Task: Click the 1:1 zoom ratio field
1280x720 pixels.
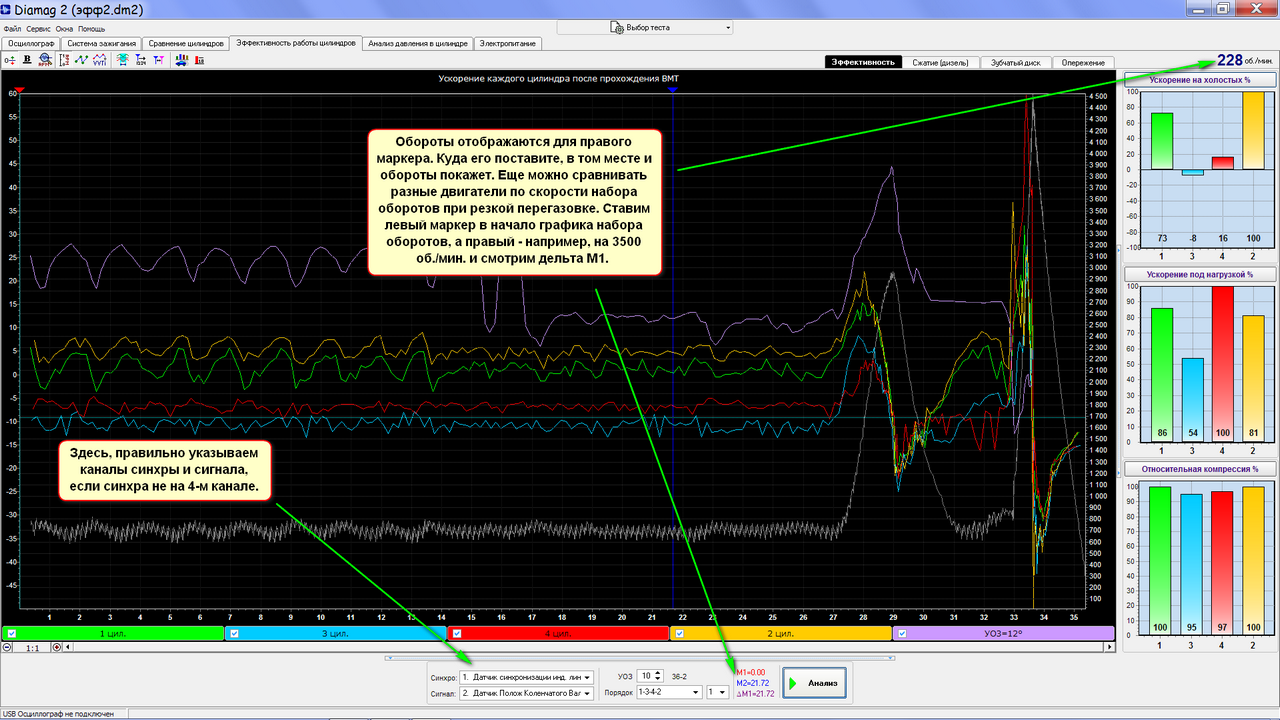Action: (32, 647)
